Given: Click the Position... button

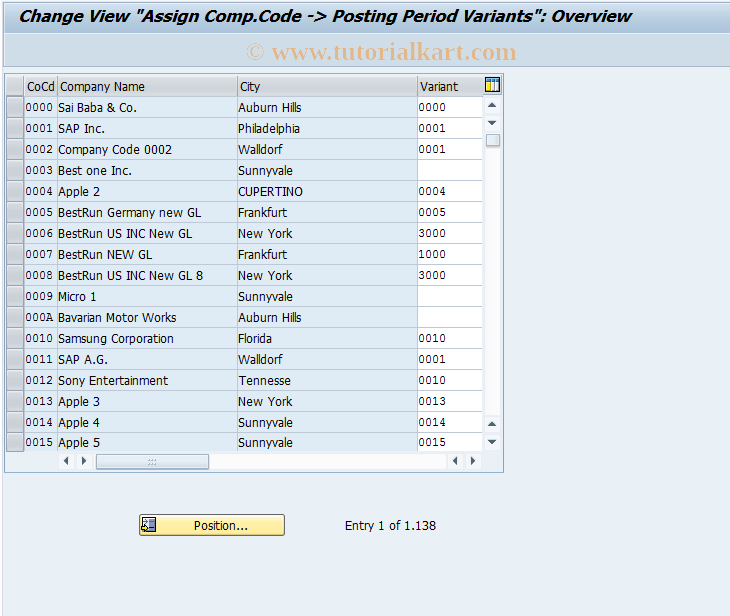Looking at the screenshot, I should pyautogui.click(x=212, y=525).
